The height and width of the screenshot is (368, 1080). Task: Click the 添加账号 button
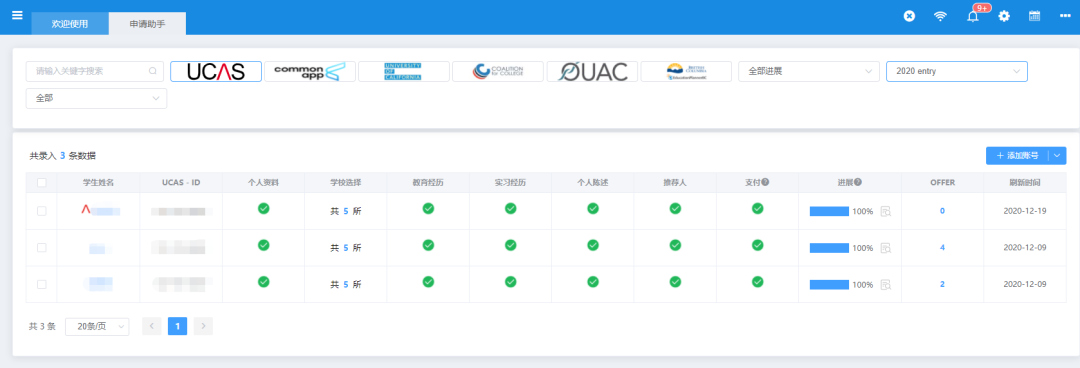point(1017,156)
